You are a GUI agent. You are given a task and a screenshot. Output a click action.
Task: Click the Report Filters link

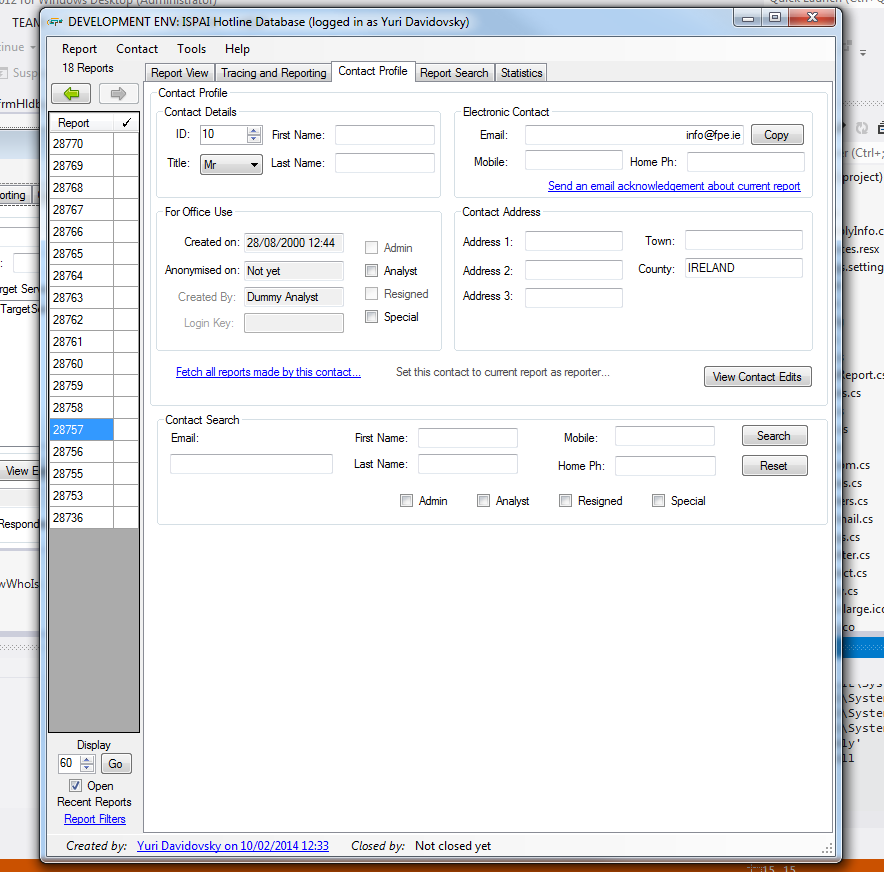click(x=95, y=819)
